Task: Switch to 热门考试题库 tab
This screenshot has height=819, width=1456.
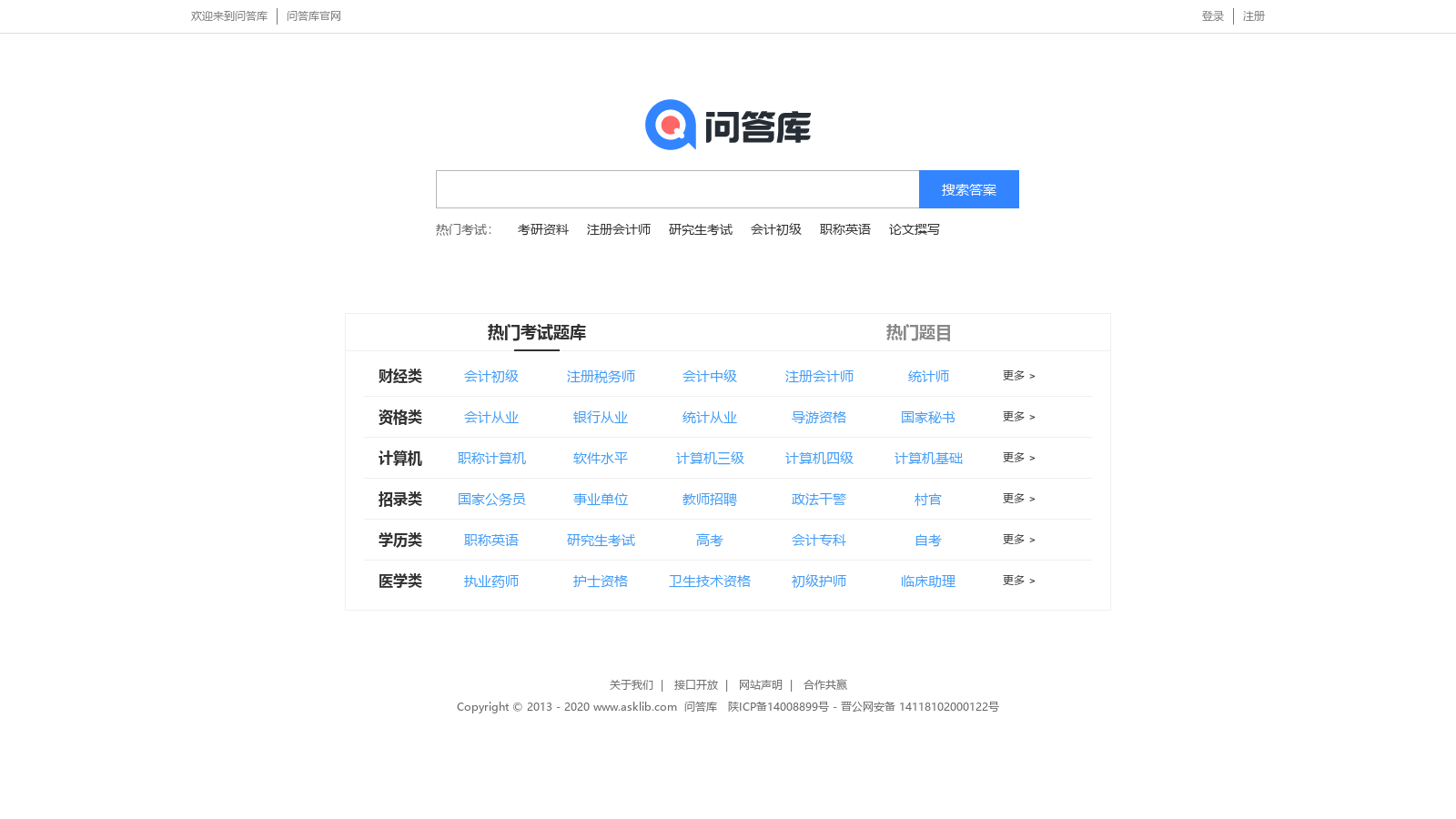Action: [537, 332]
